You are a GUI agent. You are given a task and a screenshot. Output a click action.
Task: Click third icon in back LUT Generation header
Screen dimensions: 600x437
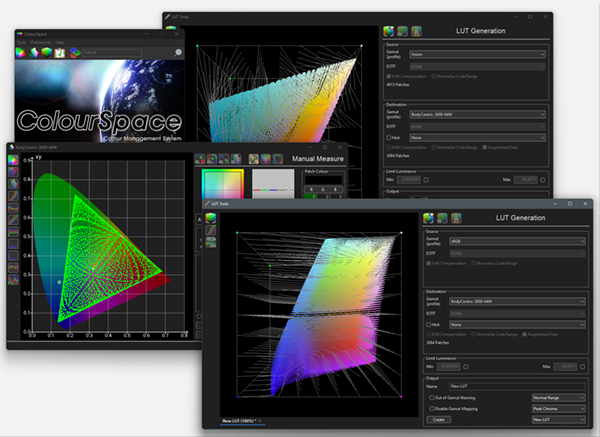pyautogui.click(x=416, y=31)
